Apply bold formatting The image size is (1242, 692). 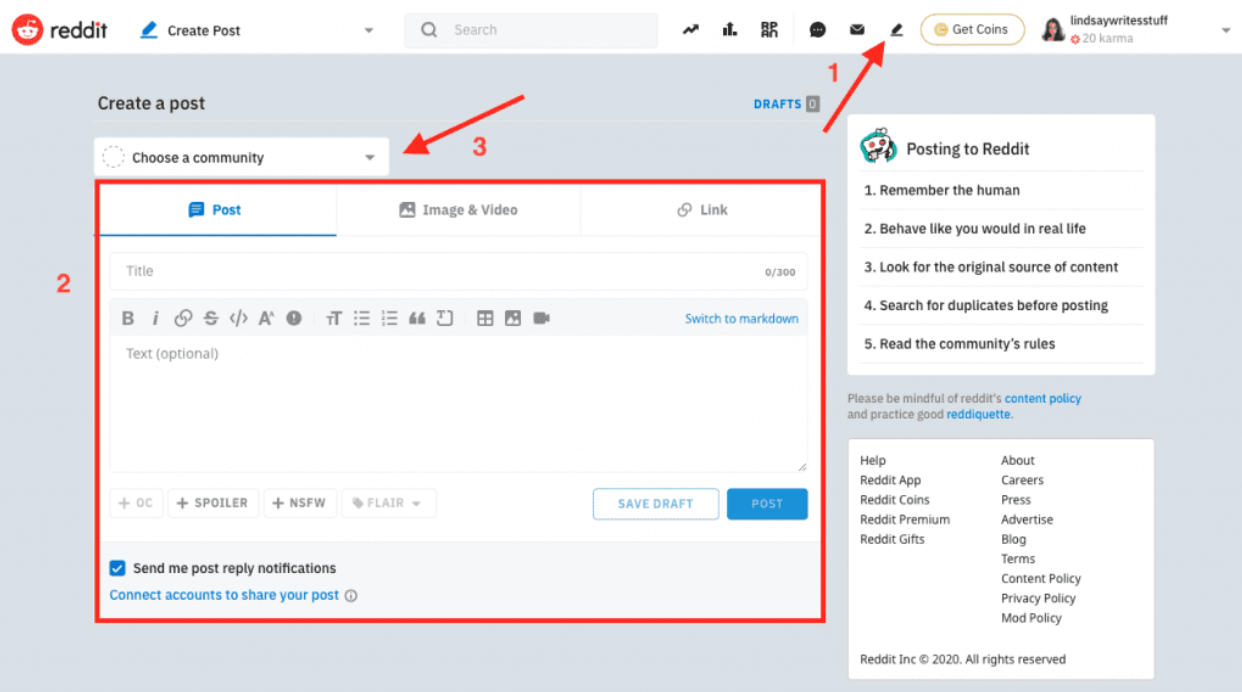[x=128, y=318]
